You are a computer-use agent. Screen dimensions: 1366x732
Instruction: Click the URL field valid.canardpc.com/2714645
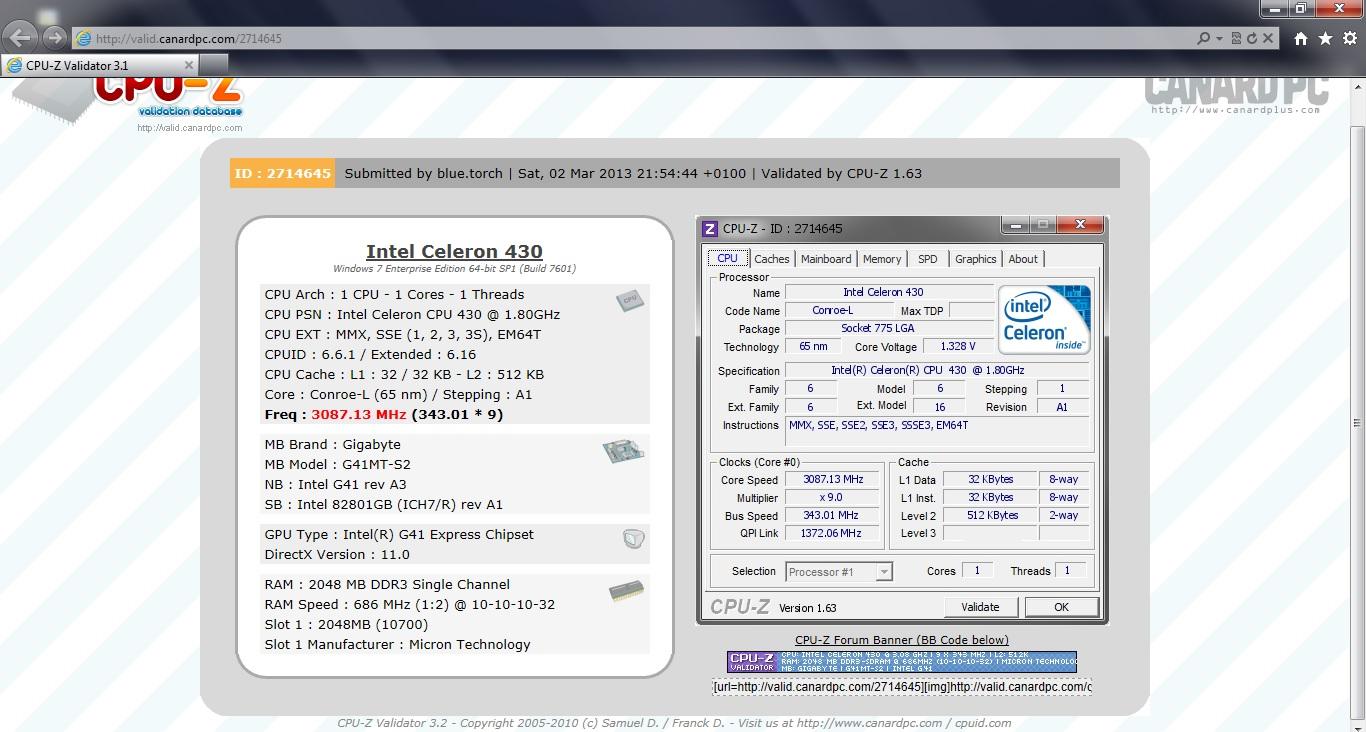click(x=640, y=39)
